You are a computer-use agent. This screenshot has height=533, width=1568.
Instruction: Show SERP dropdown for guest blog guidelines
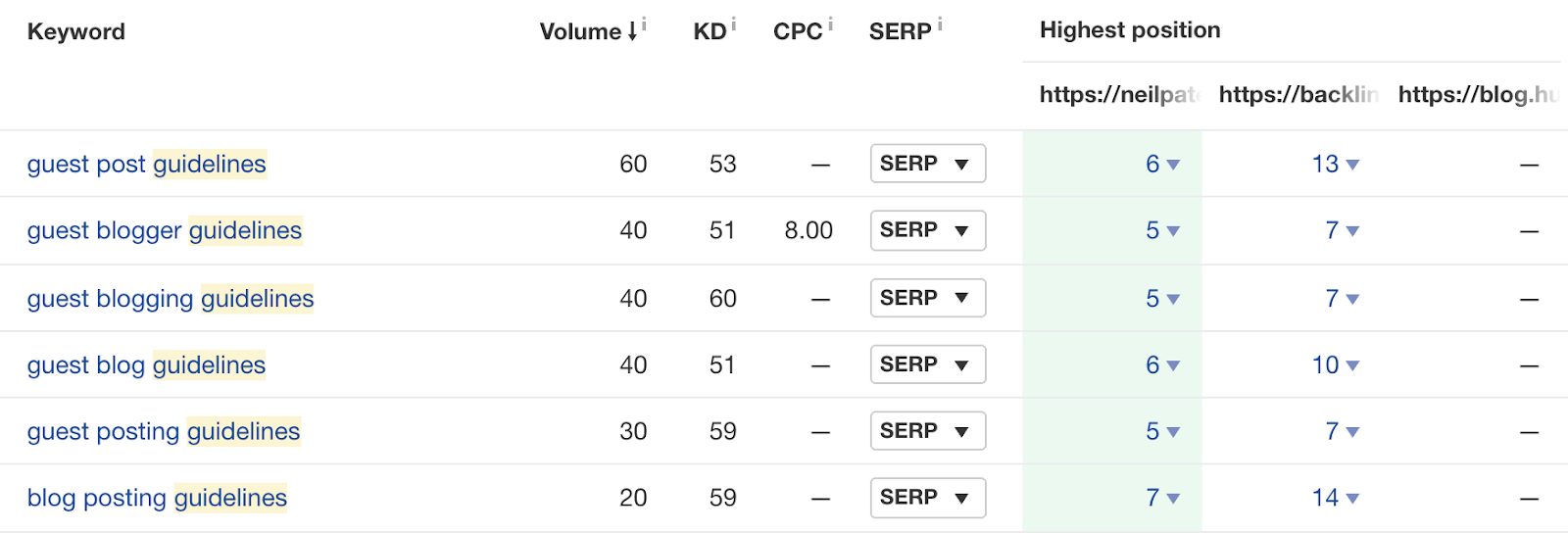(x=927, y=364)
